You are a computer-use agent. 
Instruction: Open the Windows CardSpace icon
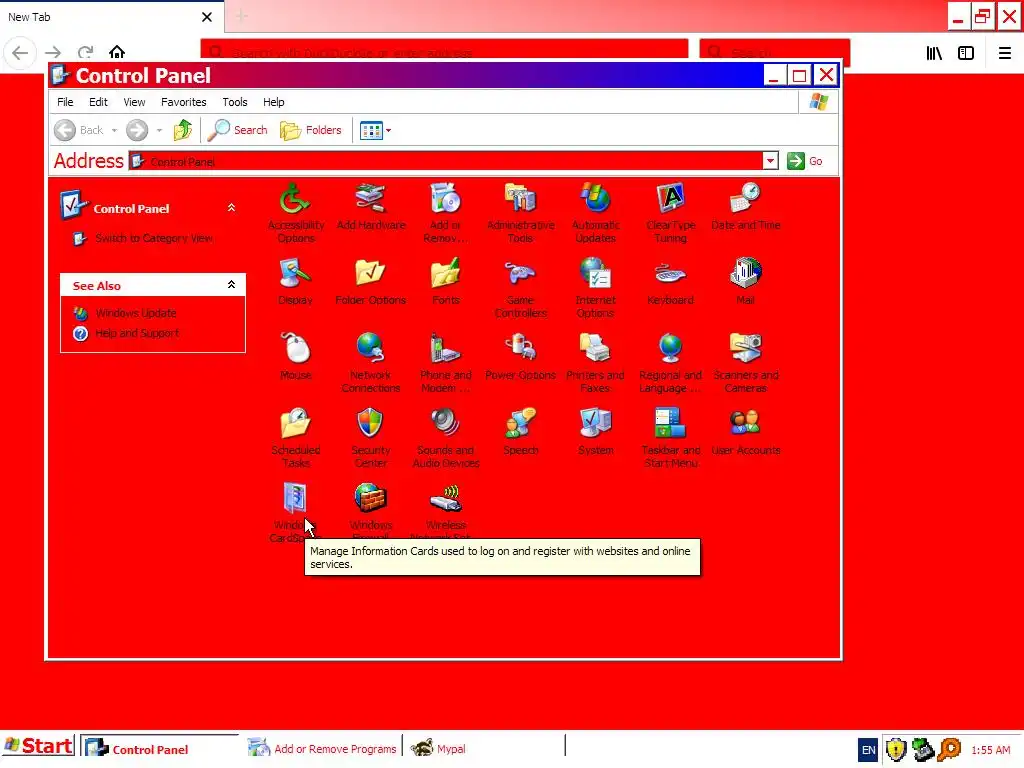click(x=295, y=499)
